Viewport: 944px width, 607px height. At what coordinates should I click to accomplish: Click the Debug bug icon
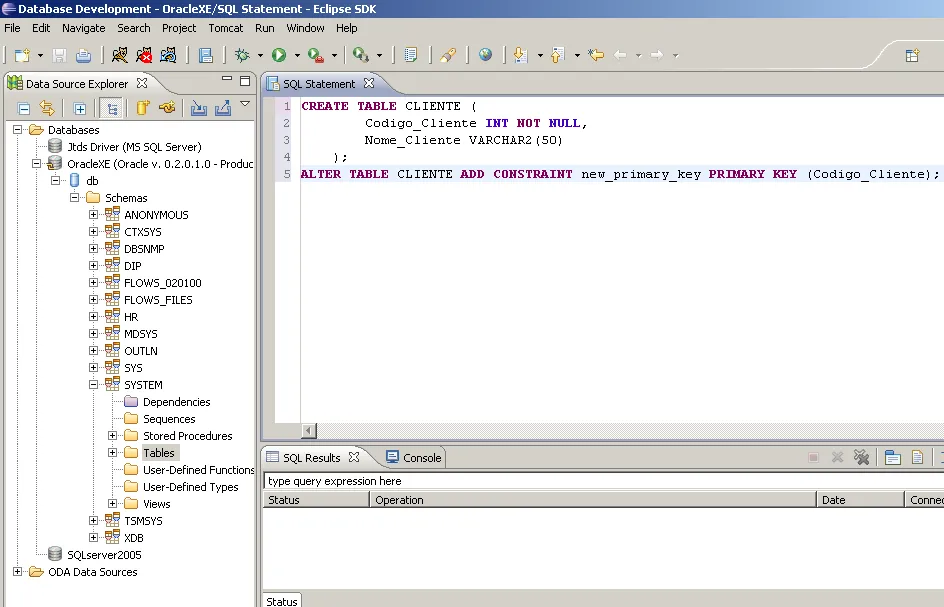pos(242,55)
